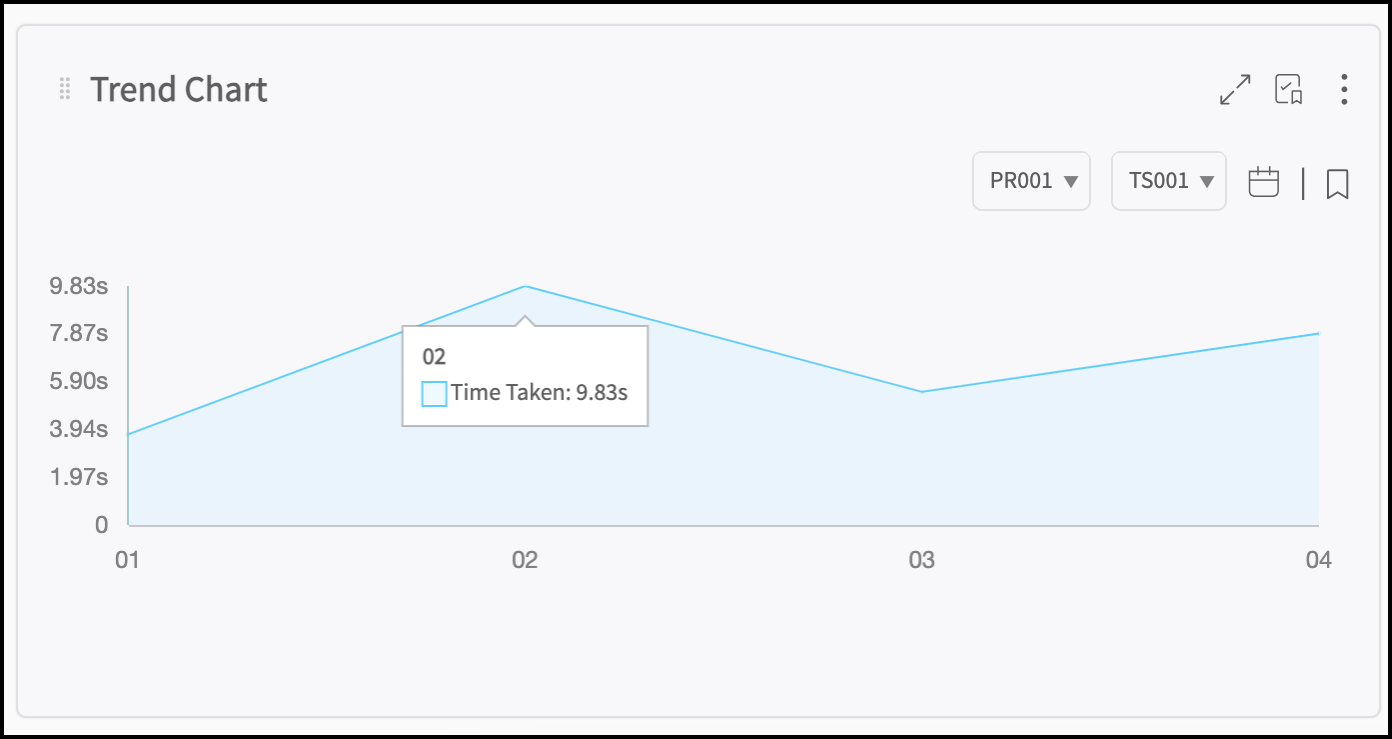The width and height of the screenshot is (1392, 739).
Task: Click the line endpoint at 04
Action: tap(1318, 333)
